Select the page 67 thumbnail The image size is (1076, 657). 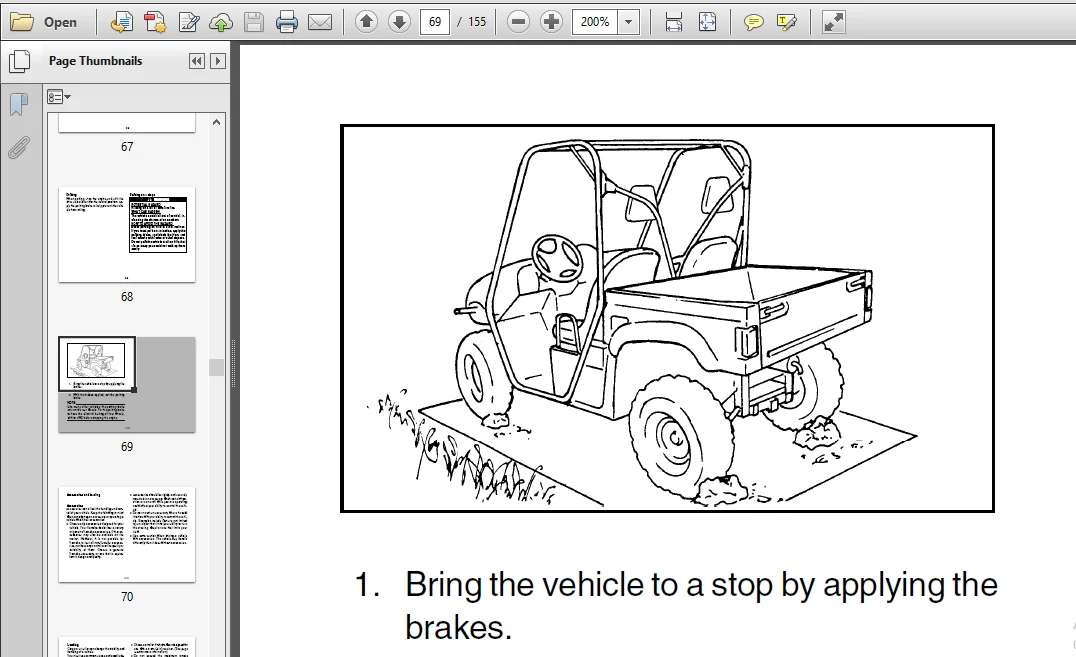127,124
